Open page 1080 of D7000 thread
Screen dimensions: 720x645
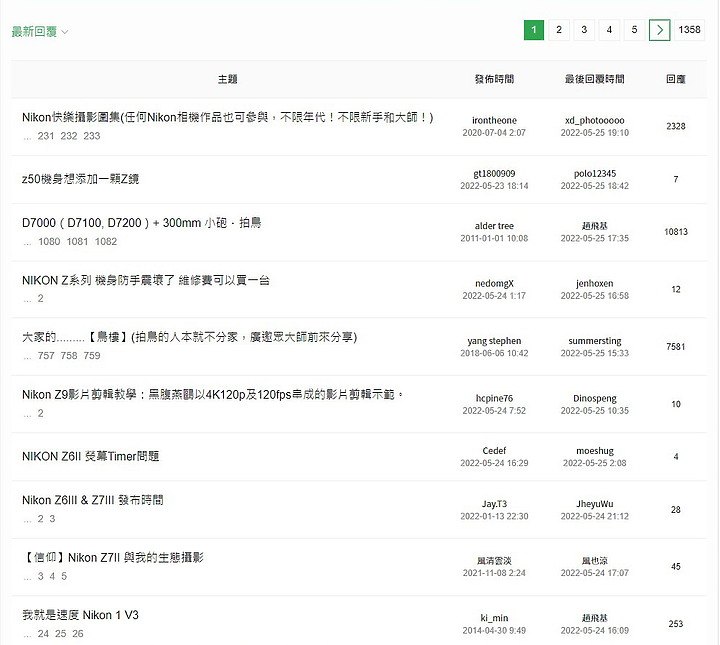49,241
